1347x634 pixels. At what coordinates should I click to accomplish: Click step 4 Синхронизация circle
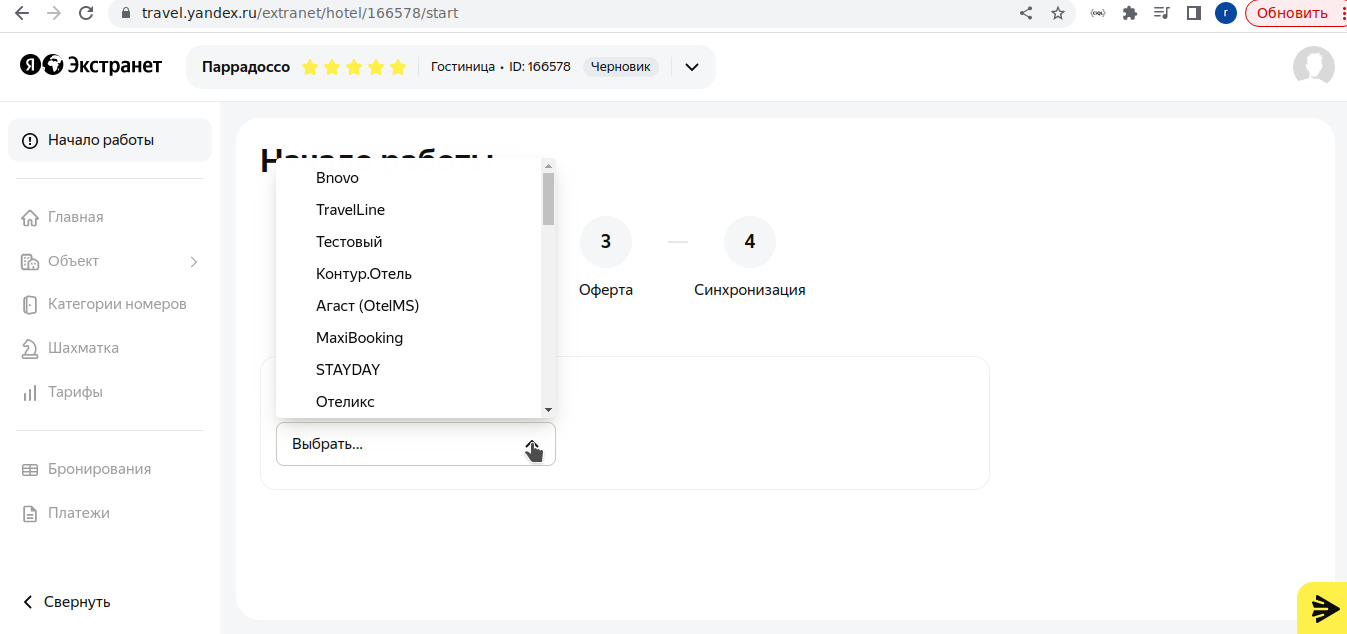(750, 242)
